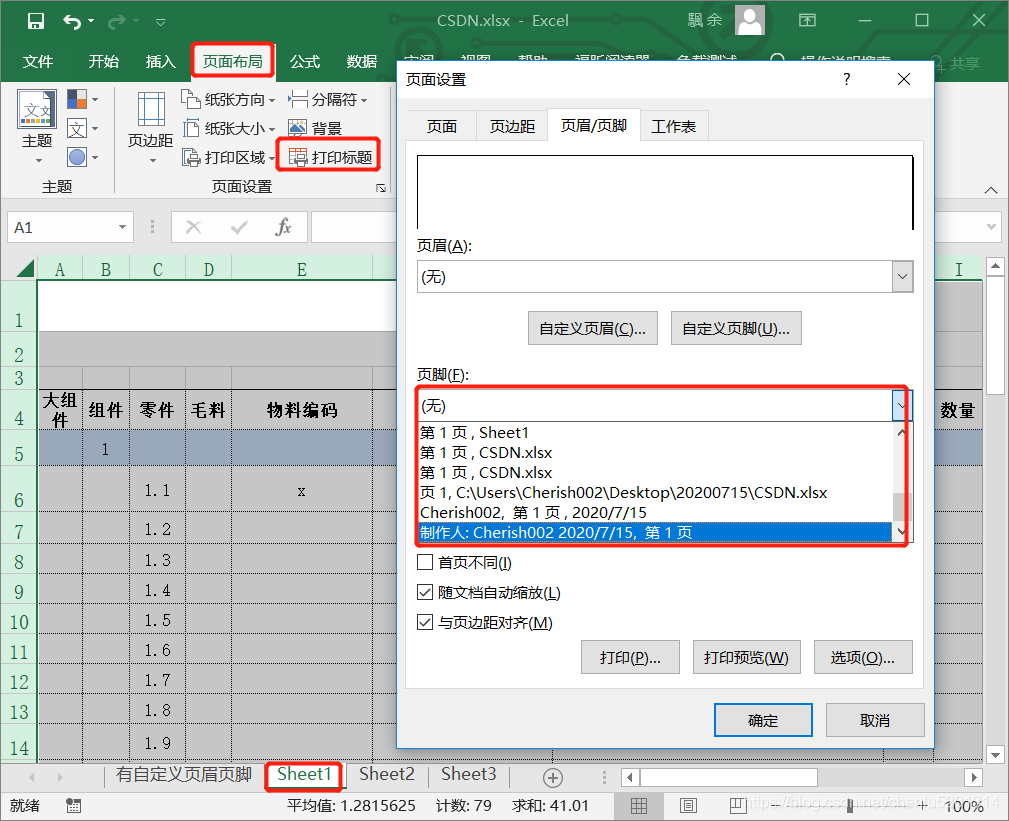Click the fx Insert Function icon
The width and height of the screenshot is (1009, 821).
click(283, 227)
